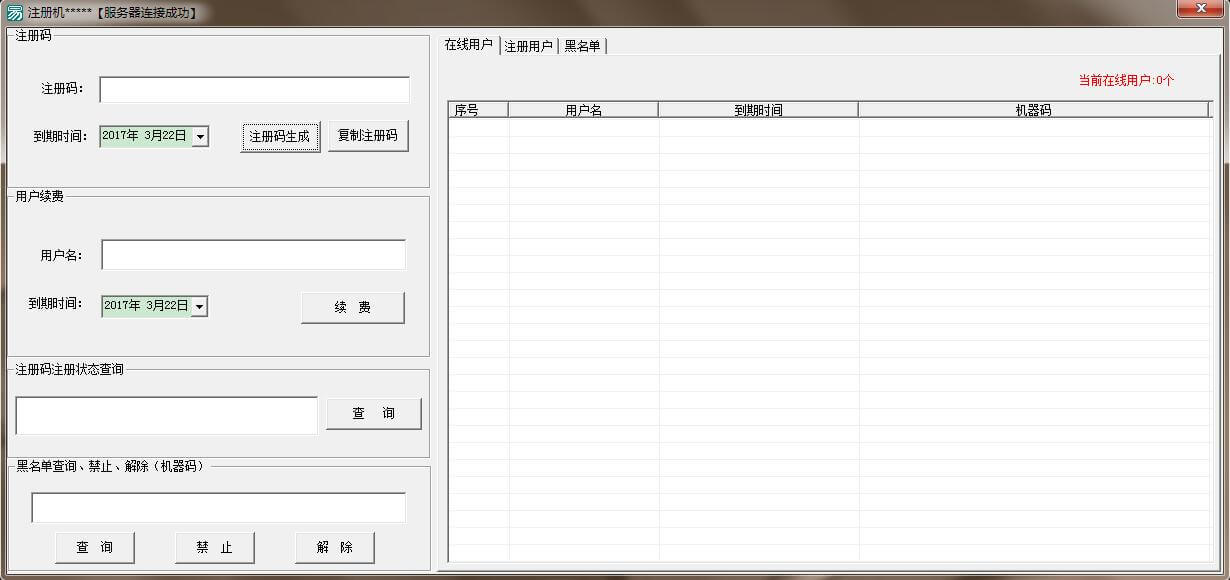Viewport: 1230px width, 580px height.
Task: Select the 在线用户 tab
Action: coord(468,45)
